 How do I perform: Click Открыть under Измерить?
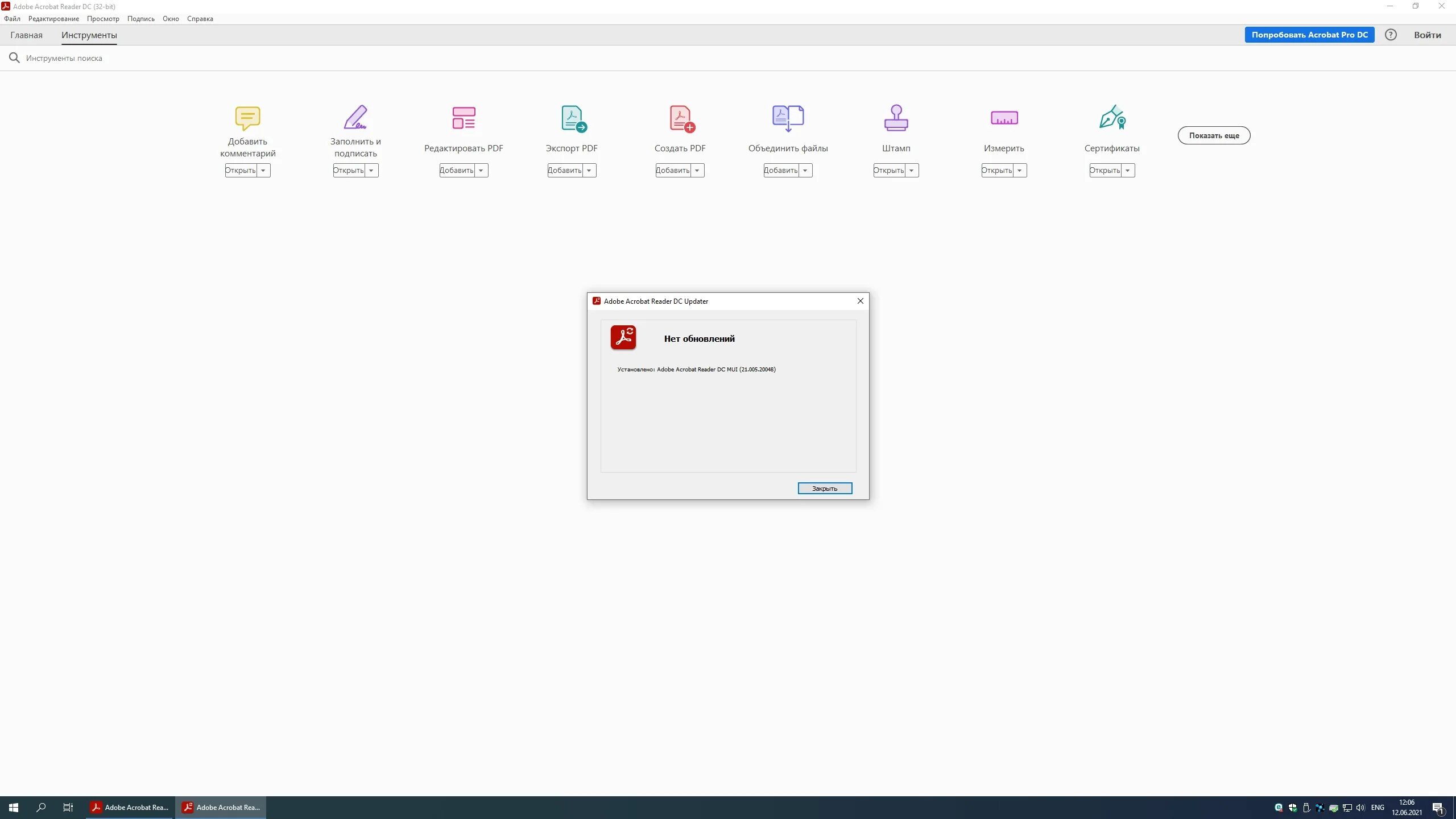click(x=997, y=171)
